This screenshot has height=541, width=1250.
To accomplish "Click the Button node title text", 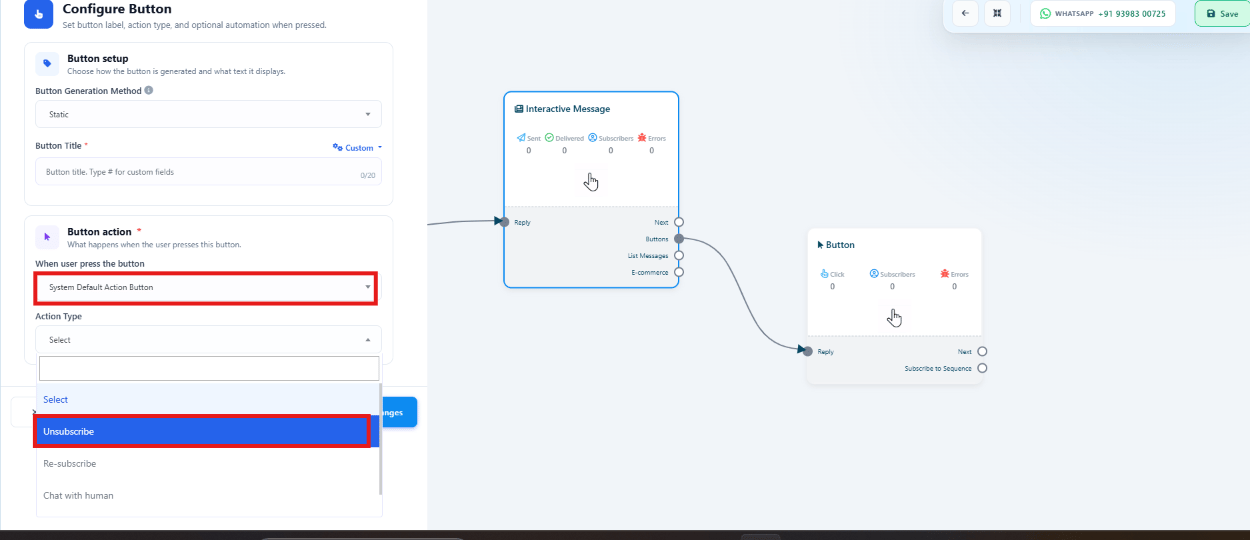I will click(x=840, y=244).
